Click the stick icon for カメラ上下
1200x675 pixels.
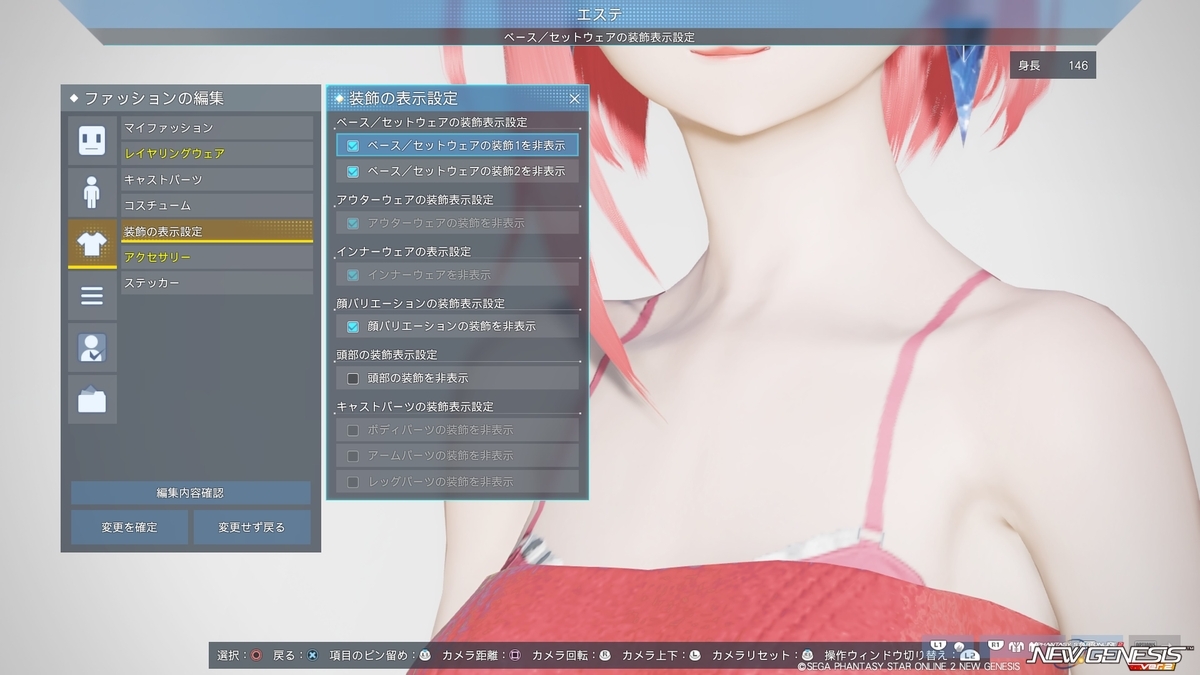tap(695, 655)
